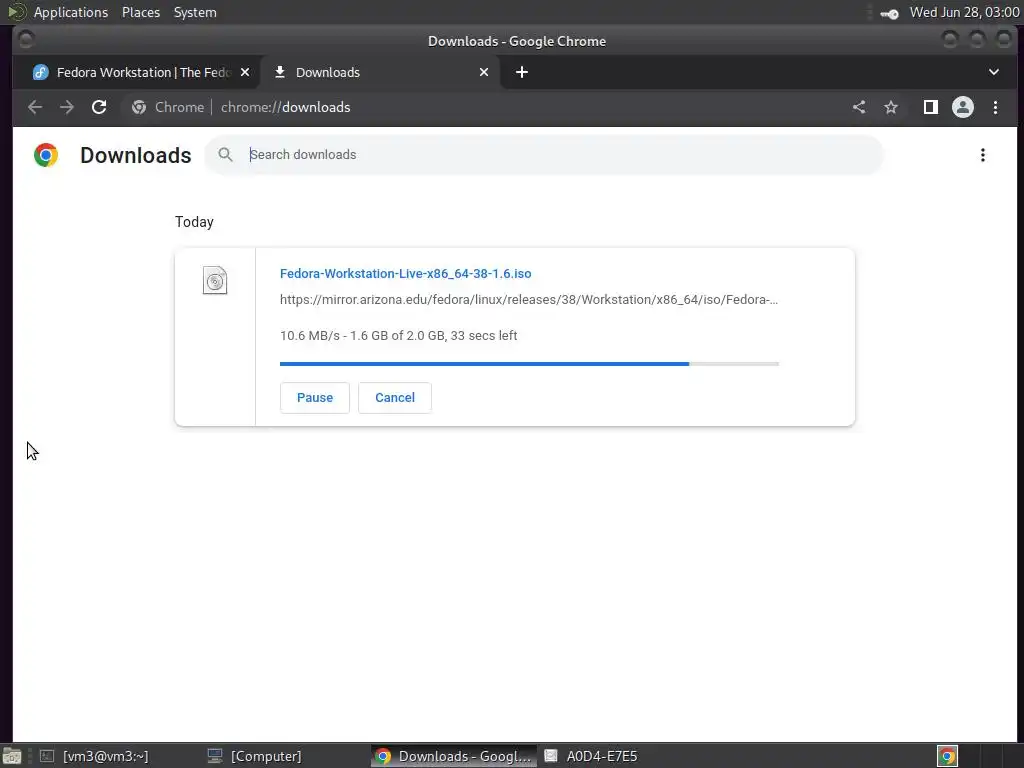The height and width of the screenshot is (768, 1024).
Task: Click the show desktop icon in taskbar
Action: tap(12, 756)
